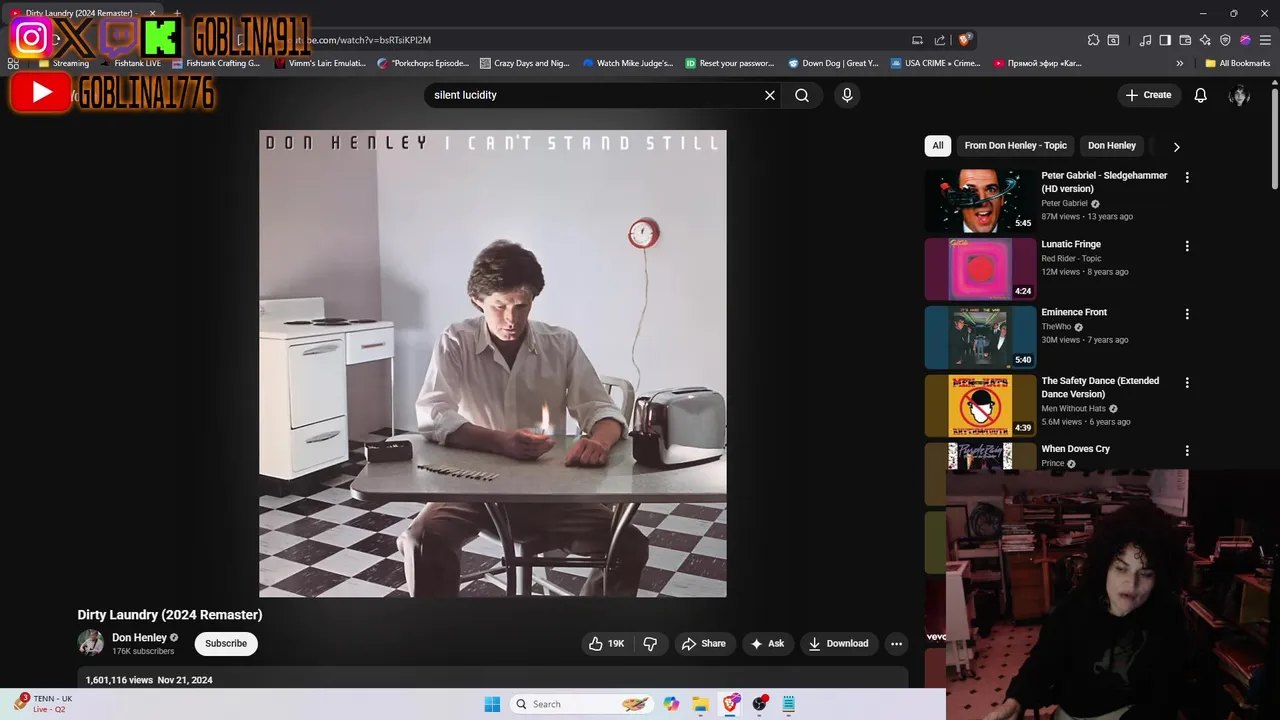Open Notepad from the taskbar
The image size is (1280, 720).
pyautogui.click(x=789, y=704)
